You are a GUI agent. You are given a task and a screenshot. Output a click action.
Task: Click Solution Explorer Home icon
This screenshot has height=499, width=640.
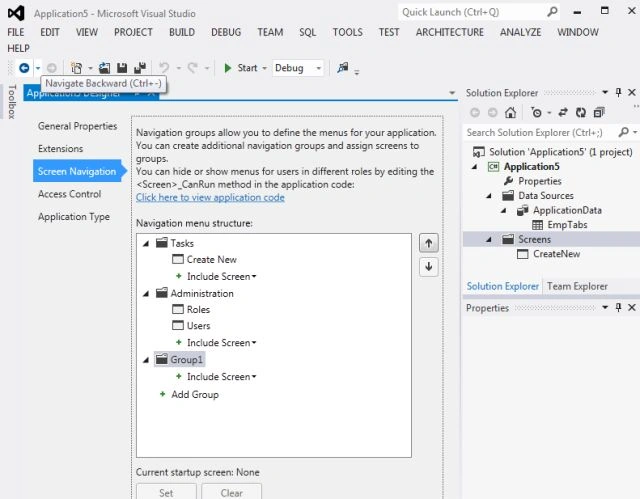[x=510, y=112]
